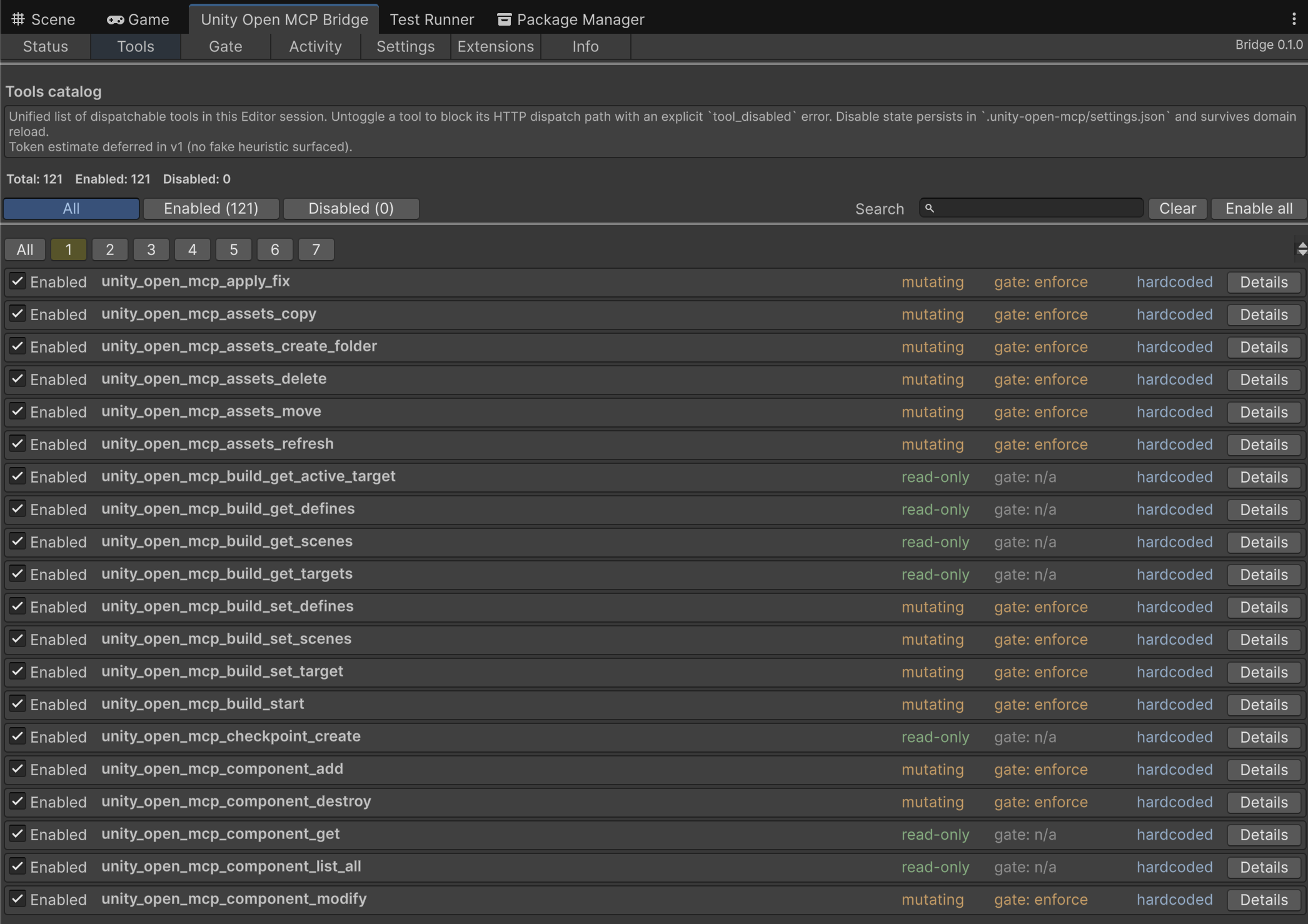
Task: Disable unity_open_mcp_build_start checkbox
Action: tap(18, 704)
